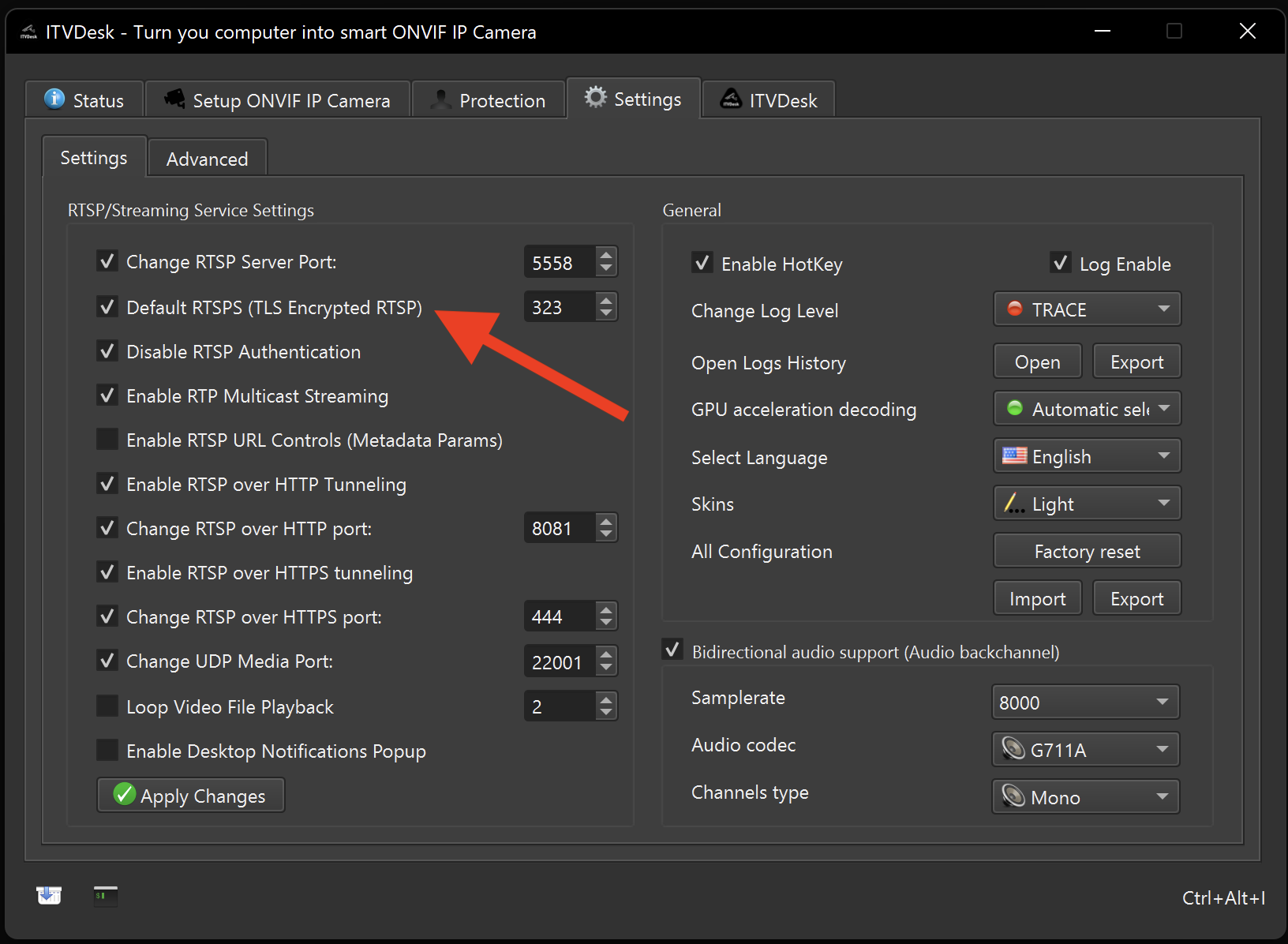
Task: Switch to the Advanced tab
Action: tap(207, 157)
